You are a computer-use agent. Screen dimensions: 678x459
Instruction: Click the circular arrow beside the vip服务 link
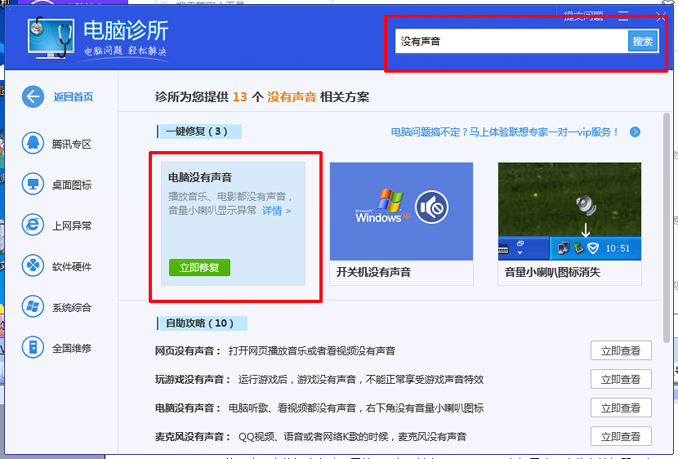coord(635,132)
